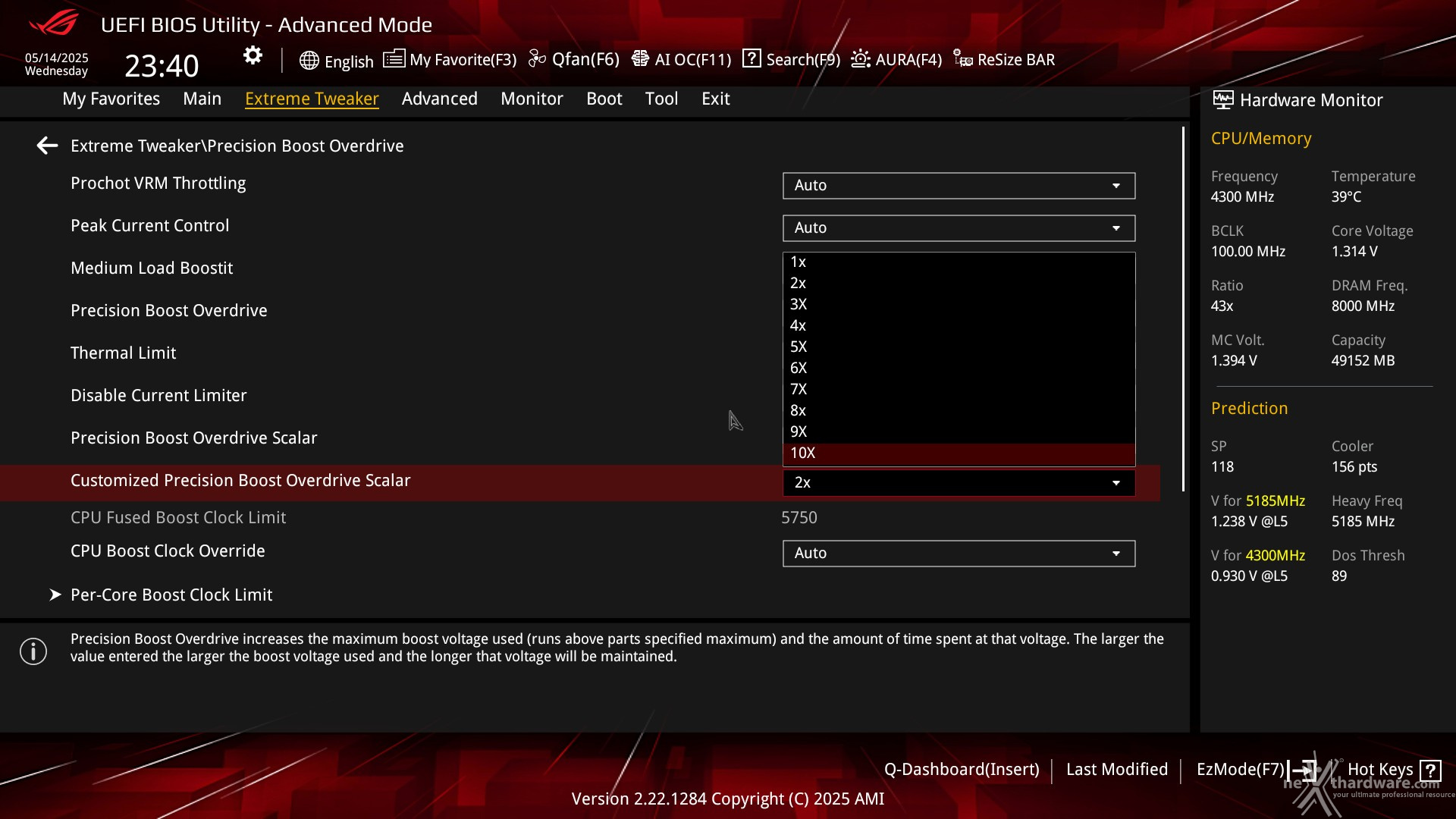Select 3X scalar option
The image size is (1456, 819).
point(959,305)
